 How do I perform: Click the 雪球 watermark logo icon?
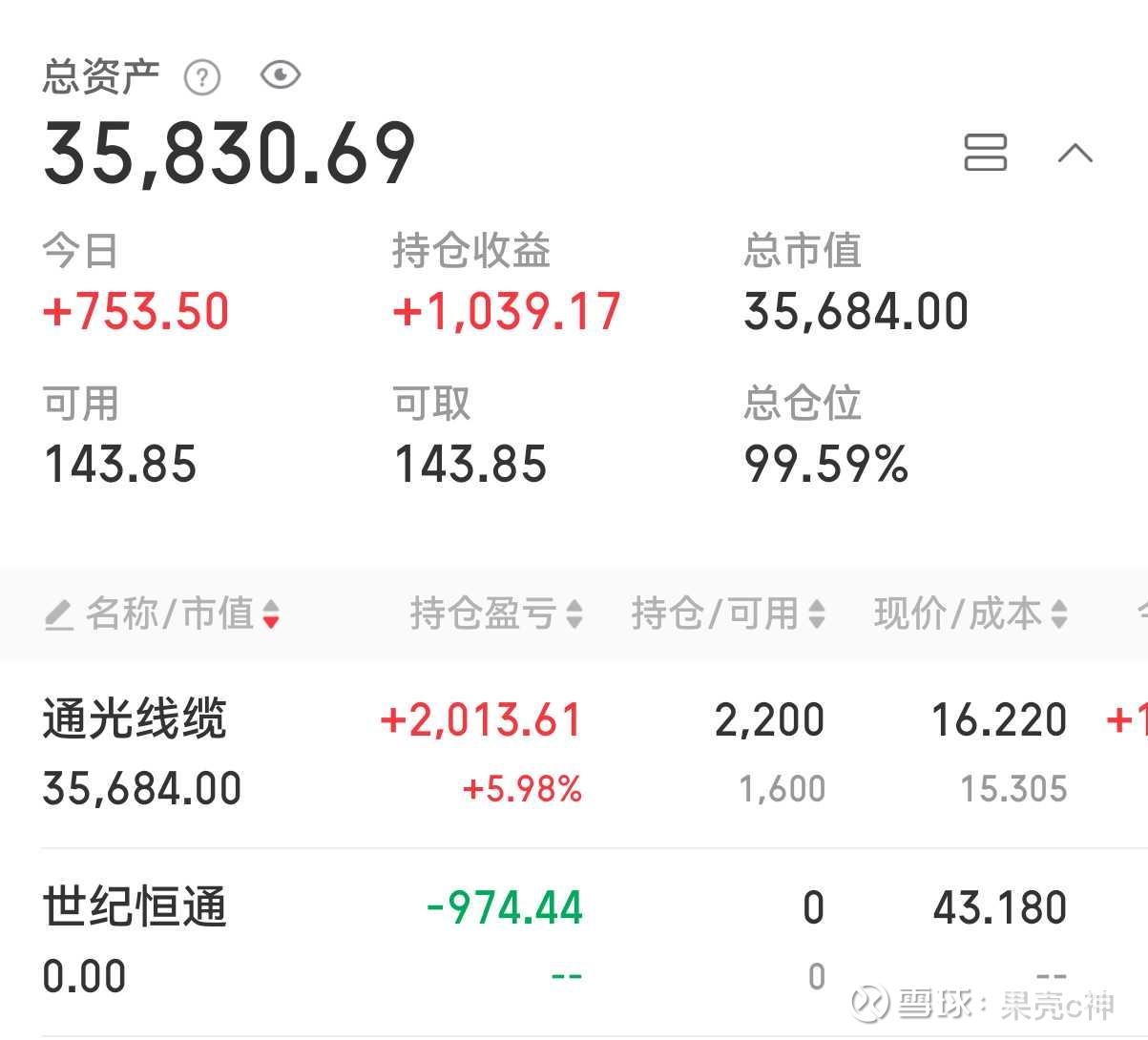(x=871, y=1003)
